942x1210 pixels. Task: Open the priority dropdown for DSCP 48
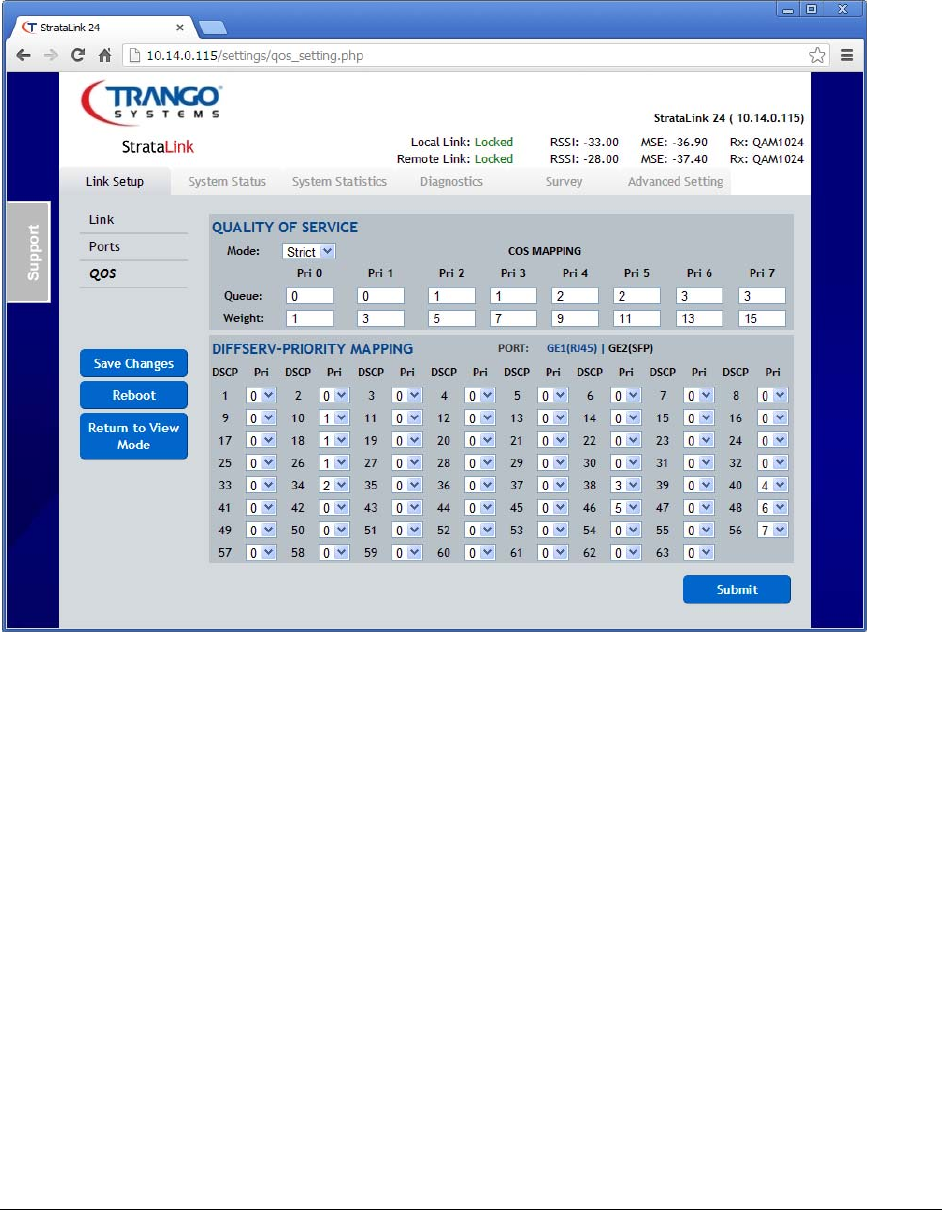(x=773, y=507)
